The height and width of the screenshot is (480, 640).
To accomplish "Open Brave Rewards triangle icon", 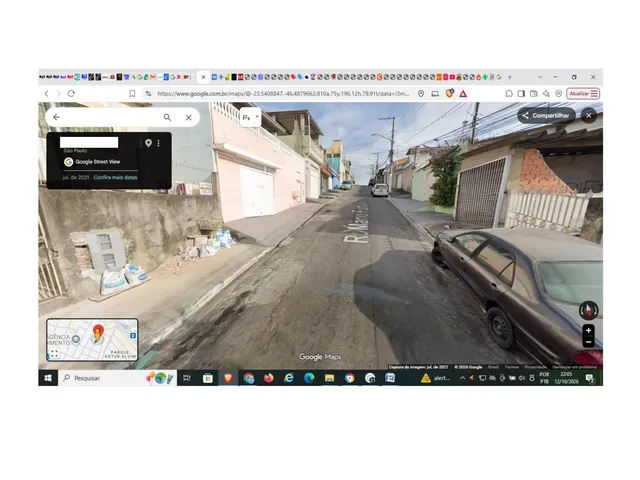I will coord(463,93).
